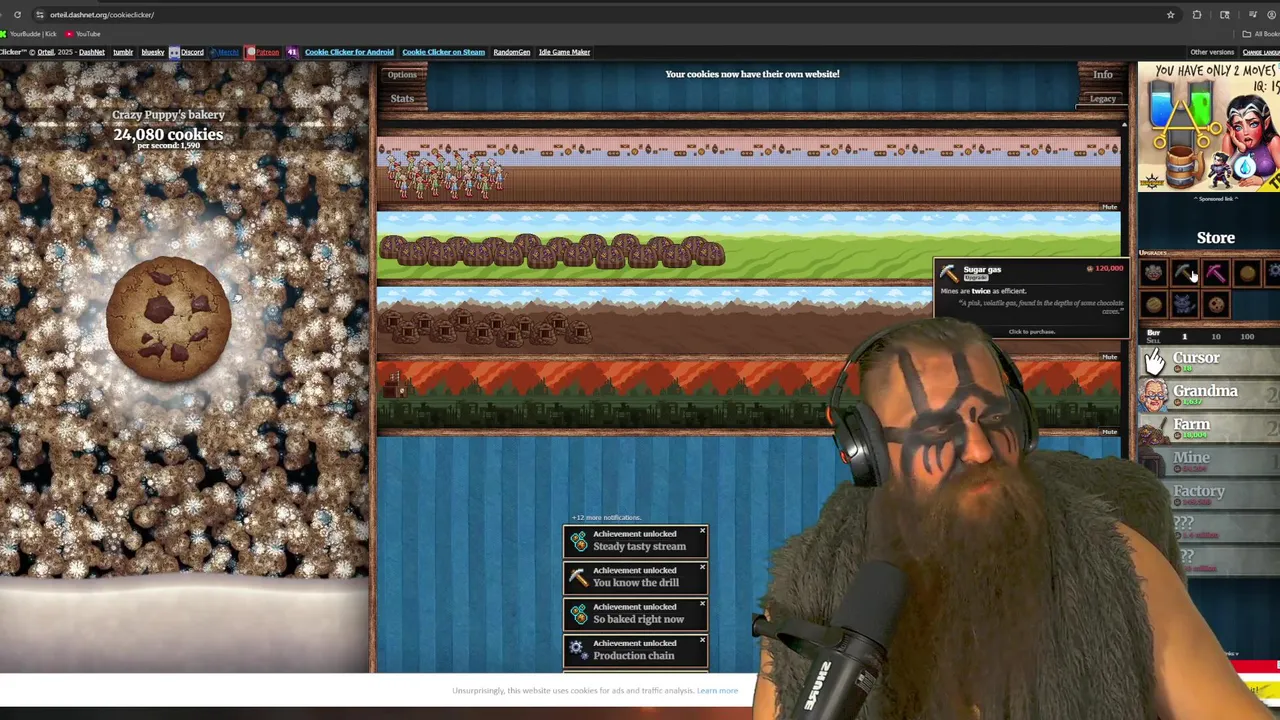Close the You know the drill notification
This screenshot has width=1280, height=720.
coord(702,567)
